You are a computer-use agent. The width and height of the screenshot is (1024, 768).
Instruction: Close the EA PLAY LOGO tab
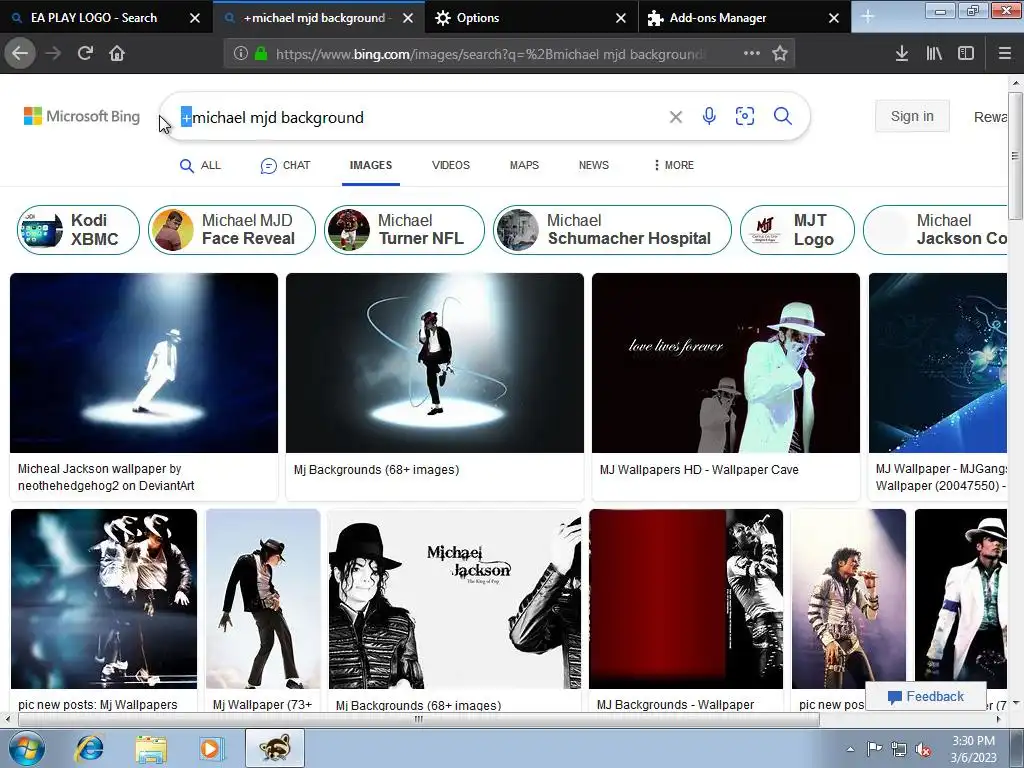(195, 18)
